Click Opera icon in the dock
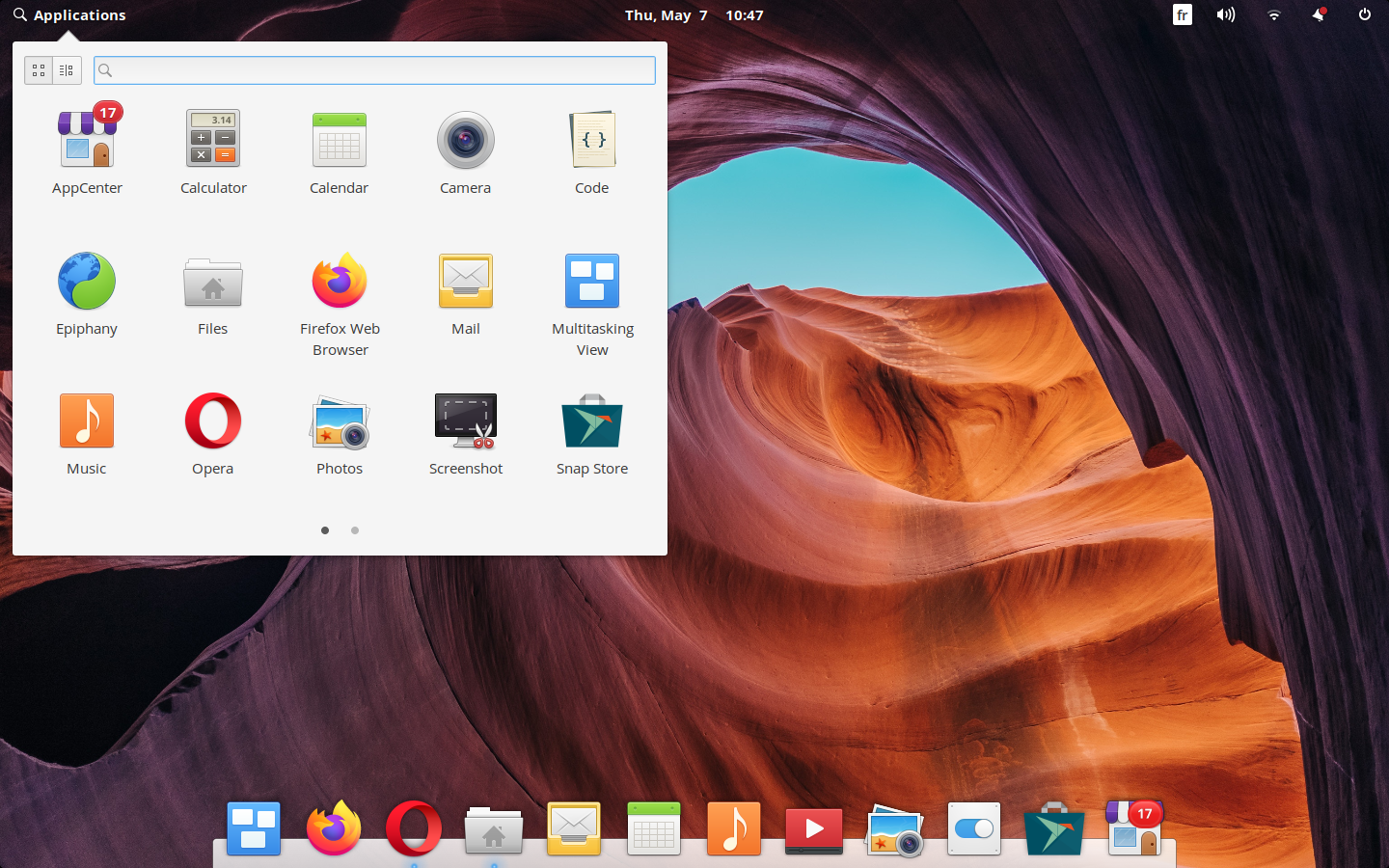Viewport: 1389px width, 868px height. (x=414, y=828)
